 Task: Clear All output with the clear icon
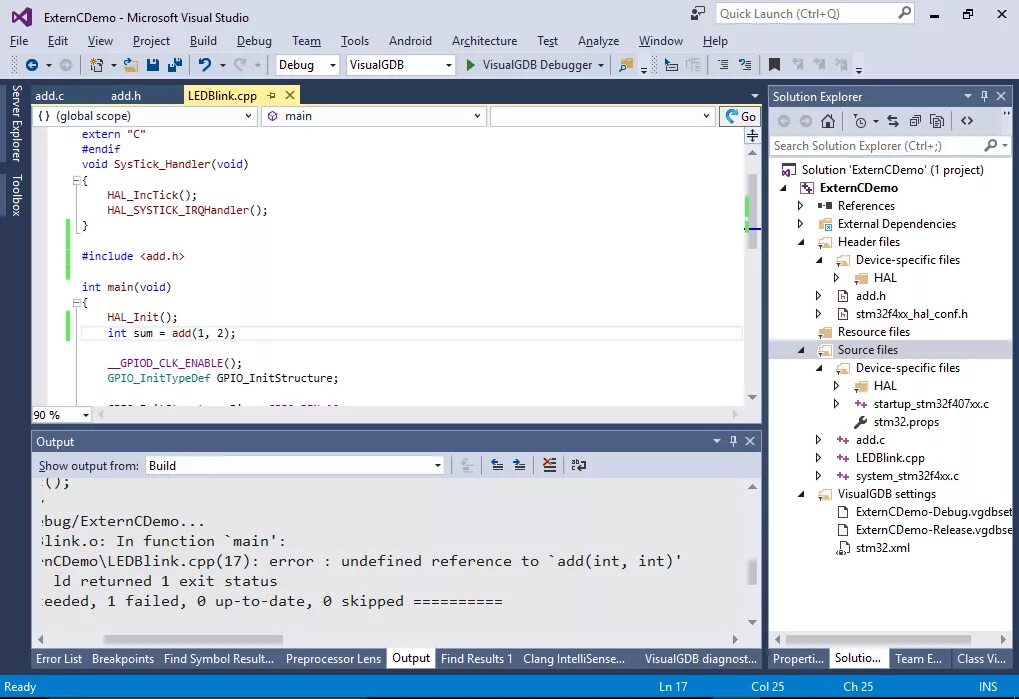[549, 465]
